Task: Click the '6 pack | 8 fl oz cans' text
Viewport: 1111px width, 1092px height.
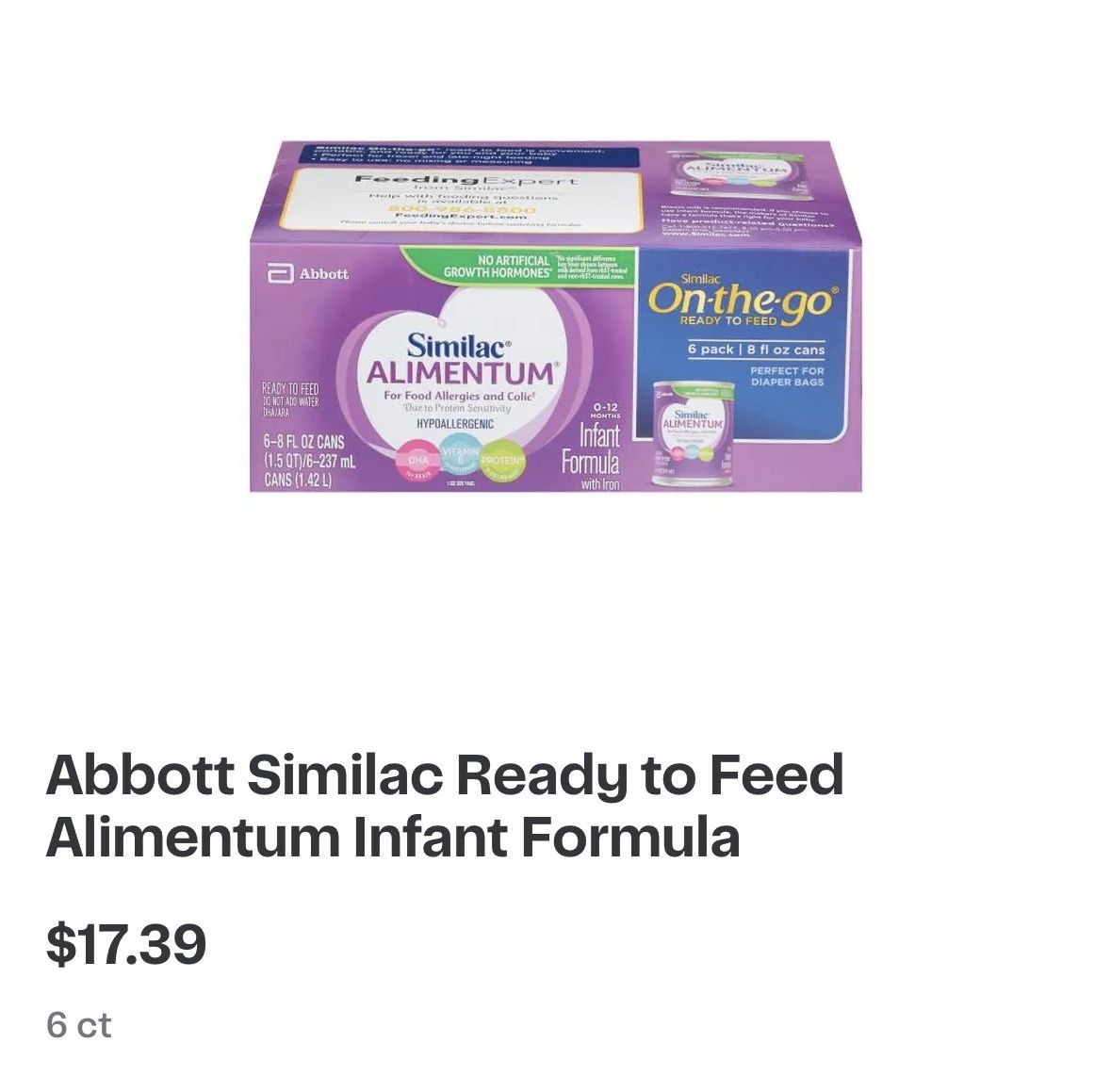Action: coord(756,350)
